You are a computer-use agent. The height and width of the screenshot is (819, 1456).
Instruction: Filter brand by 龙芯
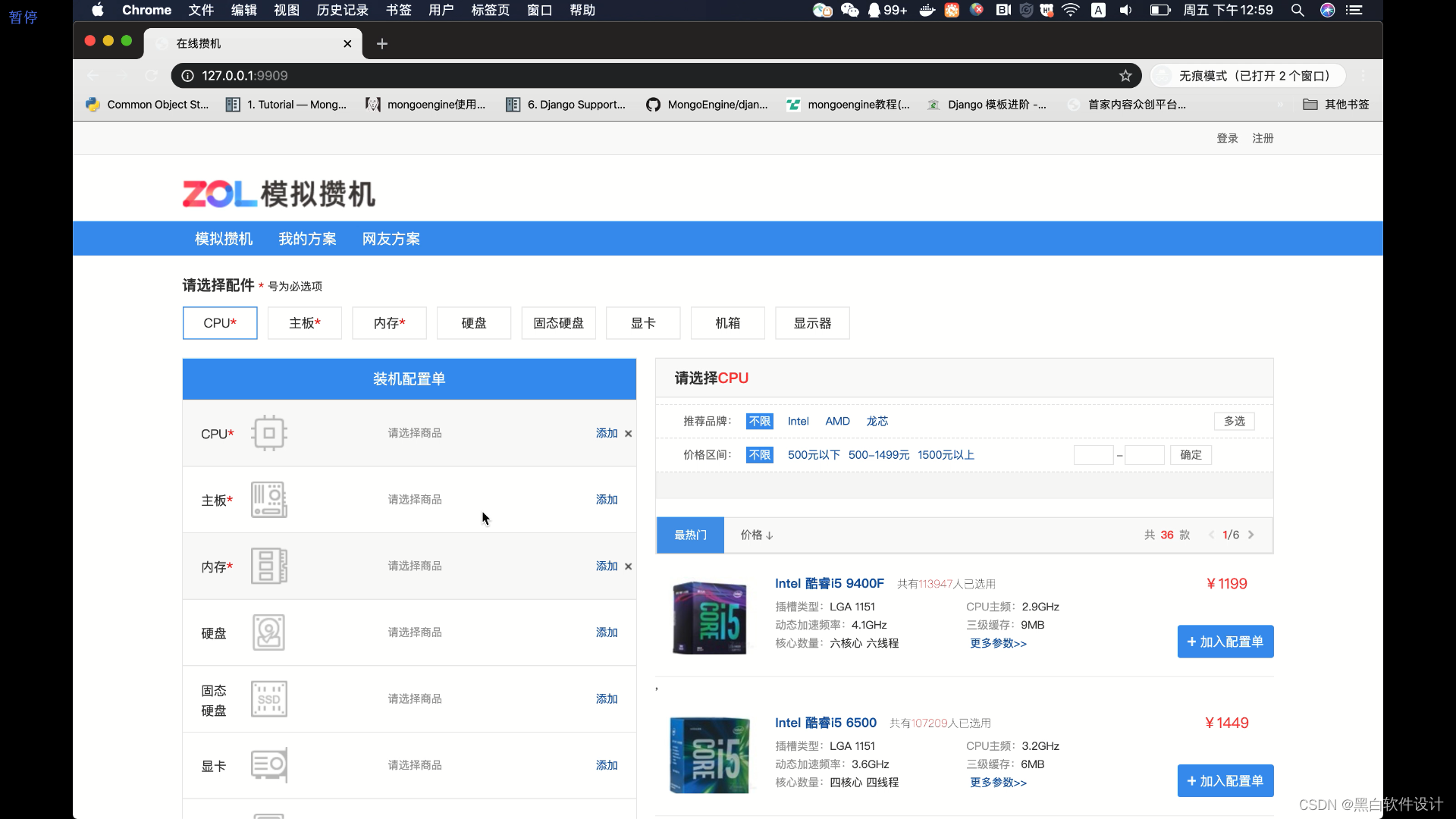(x=877, y=422)
